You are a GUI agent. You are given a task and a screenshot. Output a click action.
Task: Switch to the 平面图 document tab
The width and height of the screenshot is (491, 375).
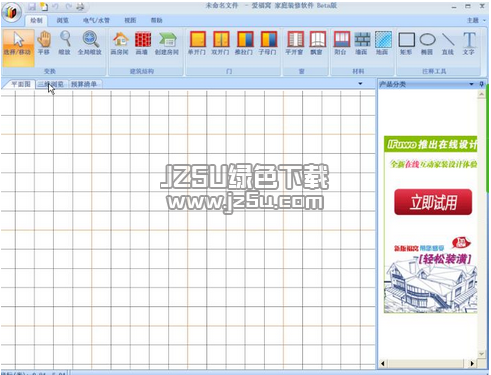point(20,84)
